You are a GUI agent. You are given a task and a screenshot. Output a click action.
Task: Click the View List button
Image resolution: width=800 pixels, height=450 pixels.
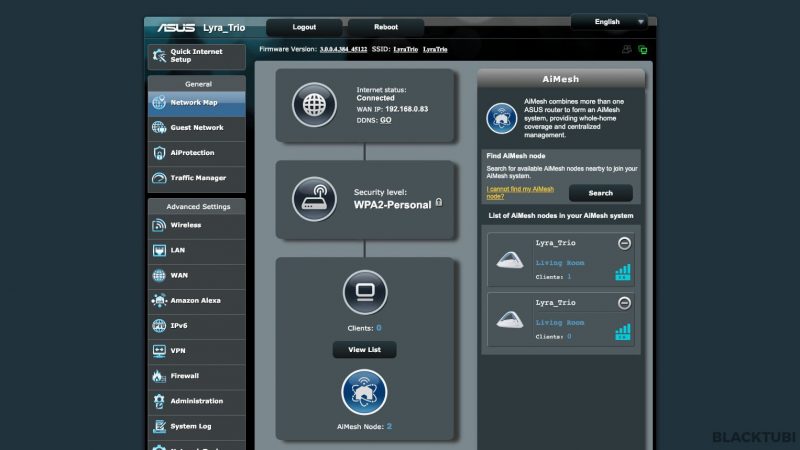(x=364, y=350)
